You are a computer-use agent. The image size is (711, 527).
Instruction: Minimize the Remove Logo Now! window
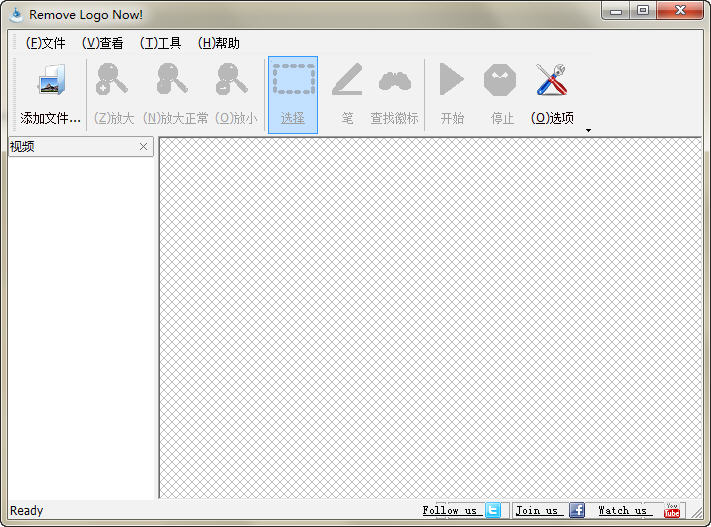pos(616,11)
